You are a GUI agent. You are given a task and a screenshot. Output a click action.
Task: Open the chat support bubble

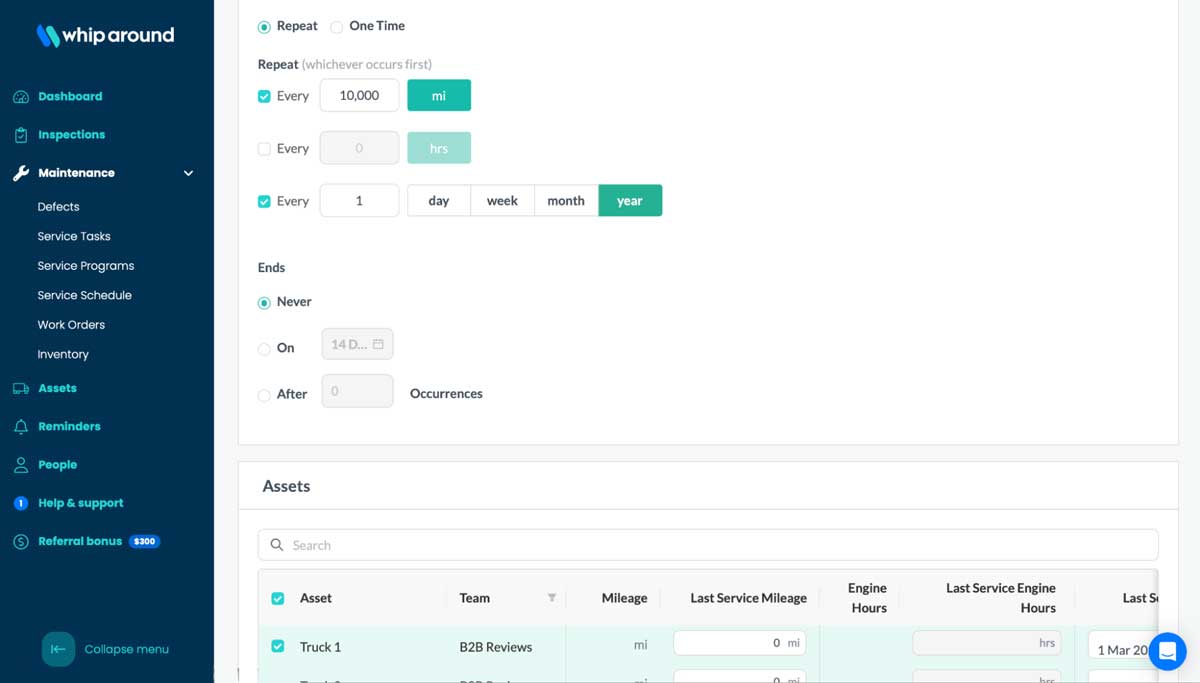point(1167,651)
